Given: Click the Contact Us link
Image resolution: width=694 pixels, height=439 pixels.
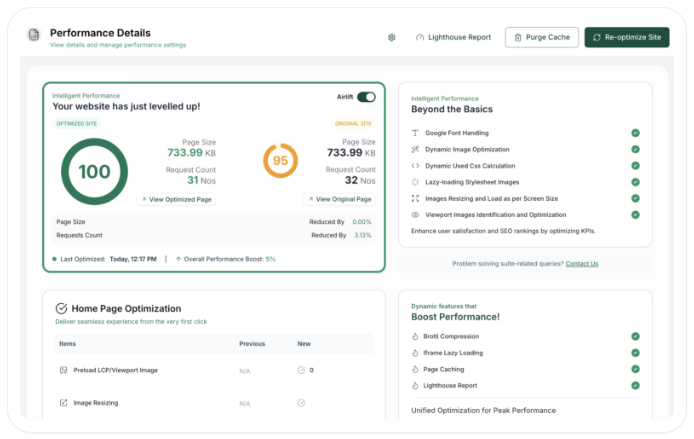Looking at the screenshot, I should pos(582,264).
